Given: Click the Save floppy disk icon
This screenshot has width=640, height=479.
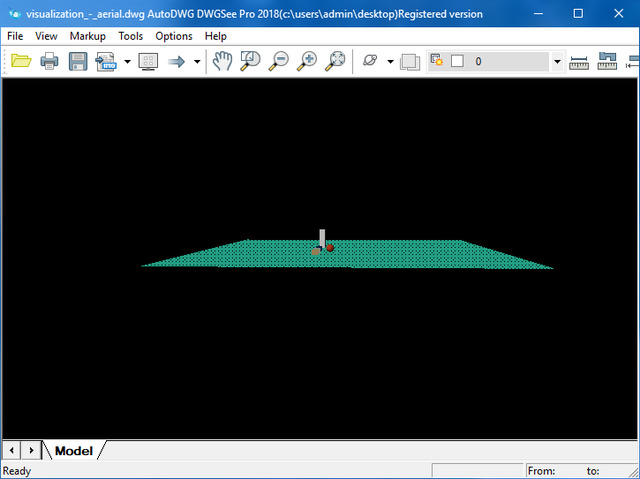Looking at the screenshot, I should (x=78, y=61).
